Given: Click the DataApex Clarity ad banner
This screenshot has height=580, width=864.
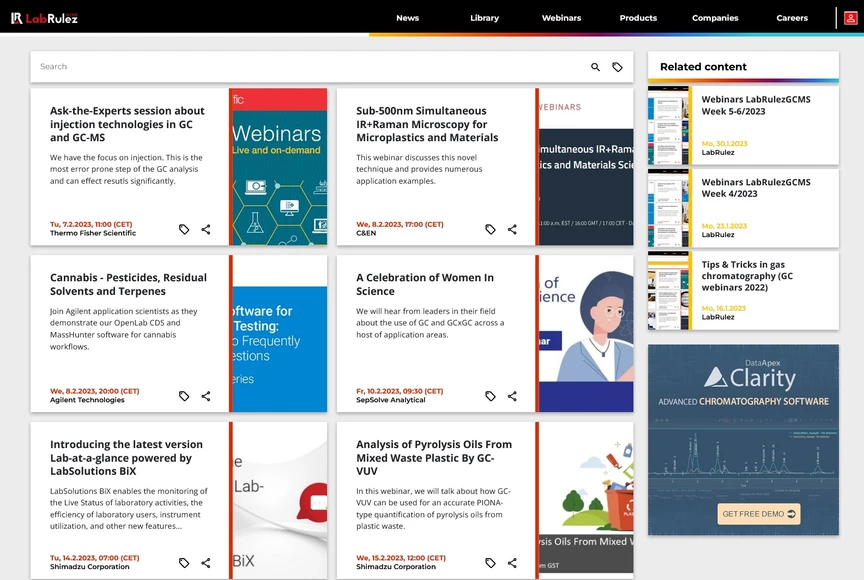Looking at the screenshot, I should (x=743, y=440).
